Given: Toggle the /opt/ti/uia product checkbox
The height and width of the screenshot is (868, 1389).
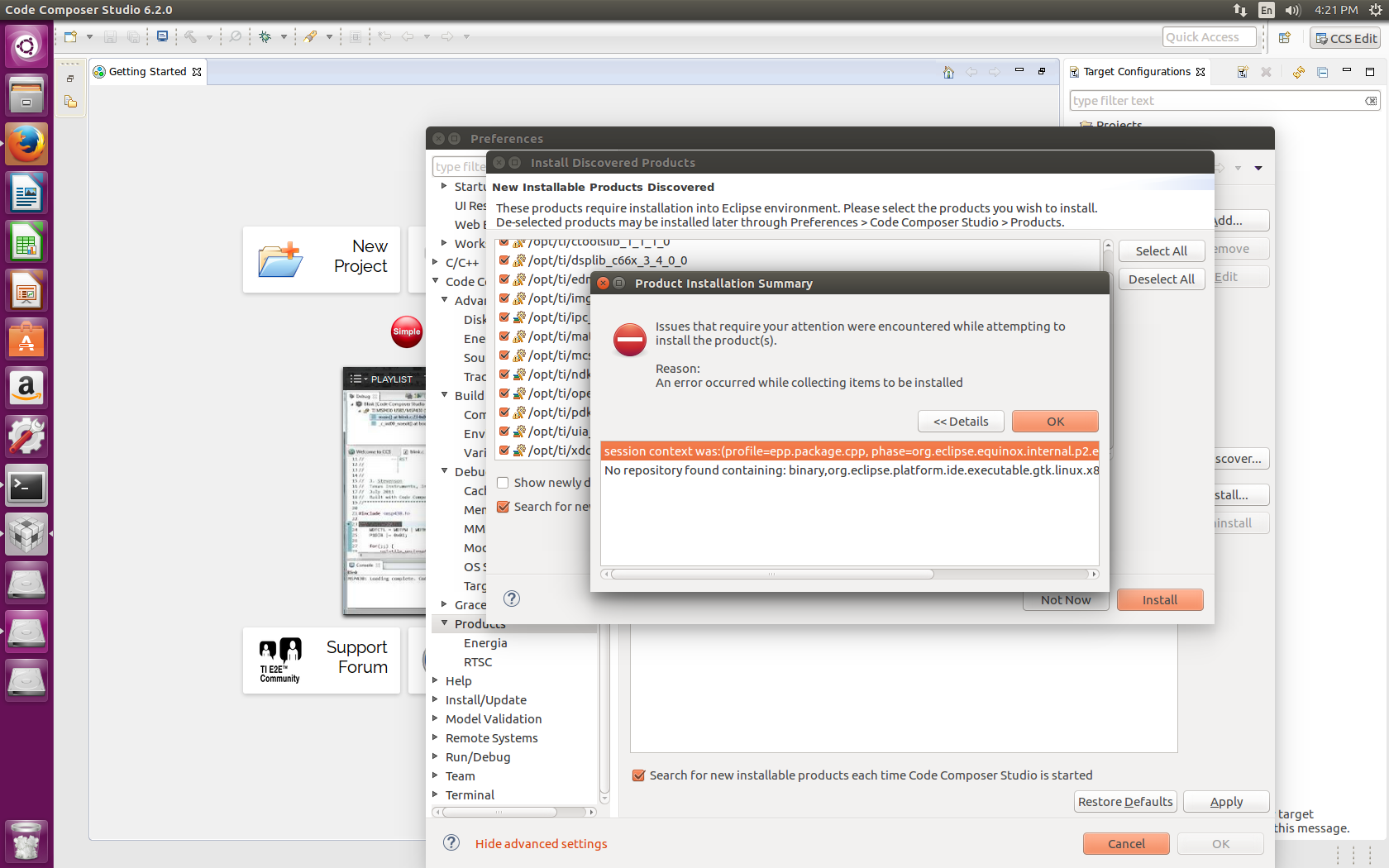Looking at the screenshot, I should (x=504, y=431).
